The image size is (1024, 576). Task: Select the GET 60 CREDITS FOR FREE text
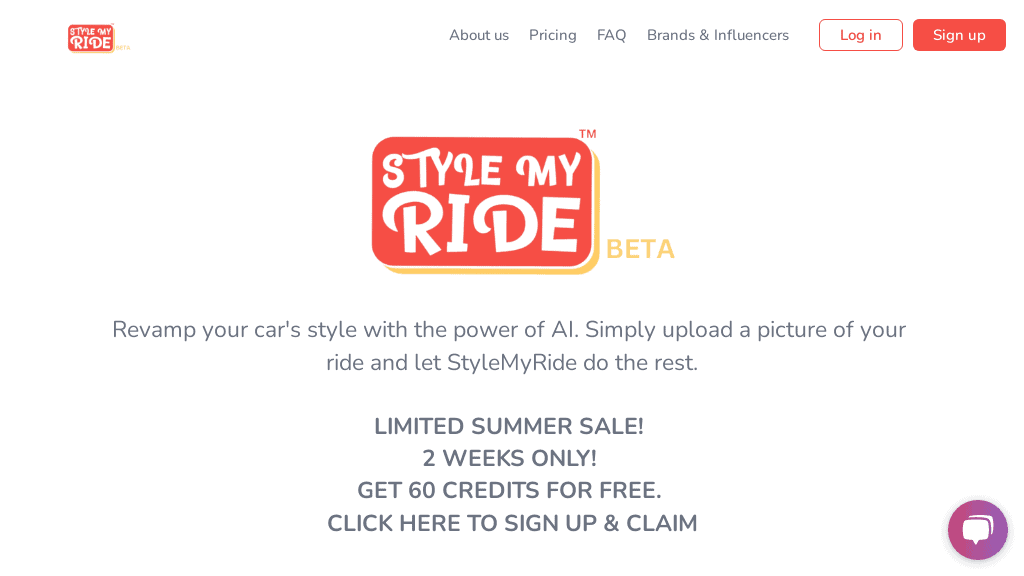click(x=510, y=490)
